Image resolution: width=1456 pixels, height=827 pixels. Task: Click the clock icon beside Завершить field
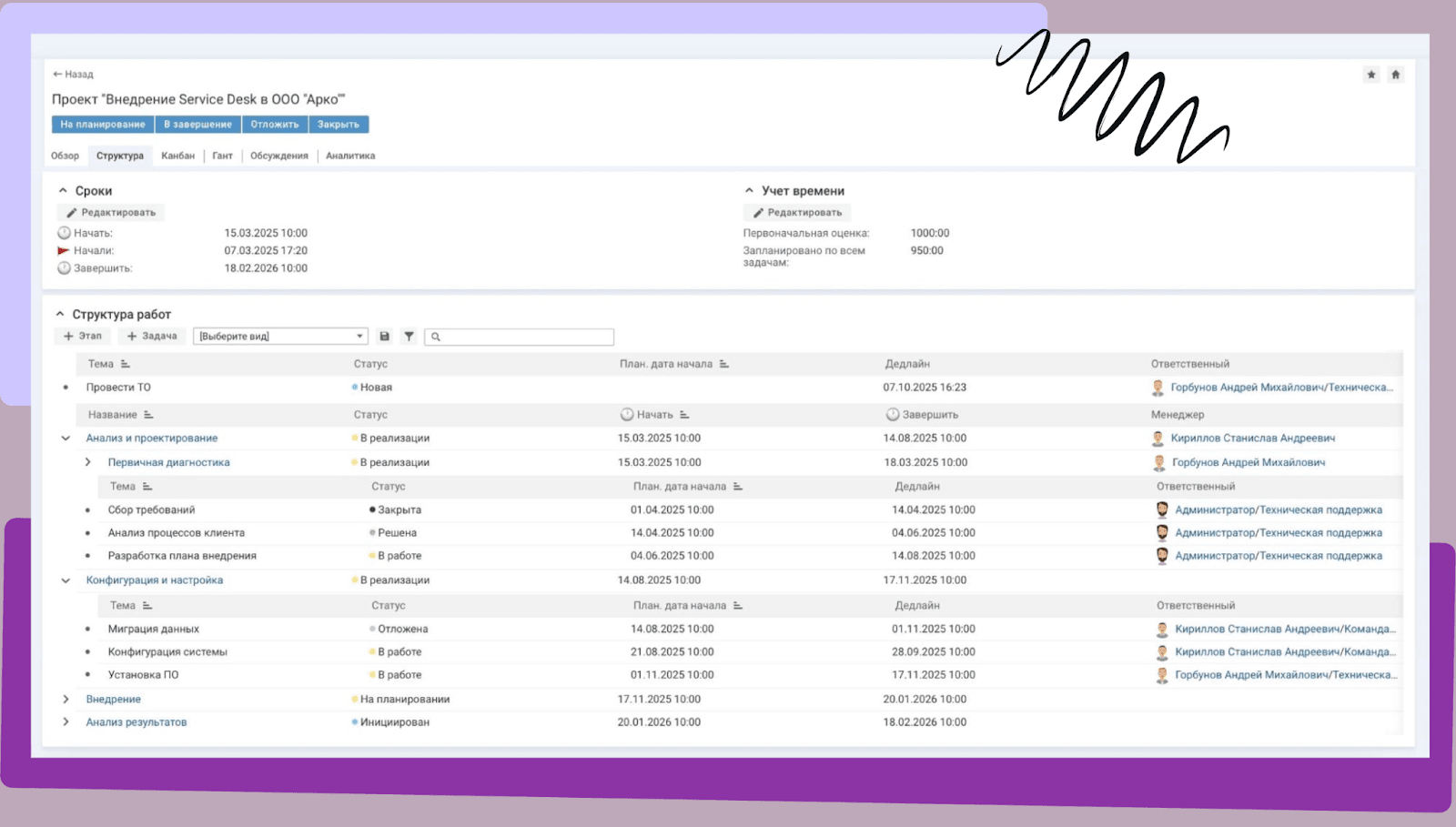tap(64, 267)
